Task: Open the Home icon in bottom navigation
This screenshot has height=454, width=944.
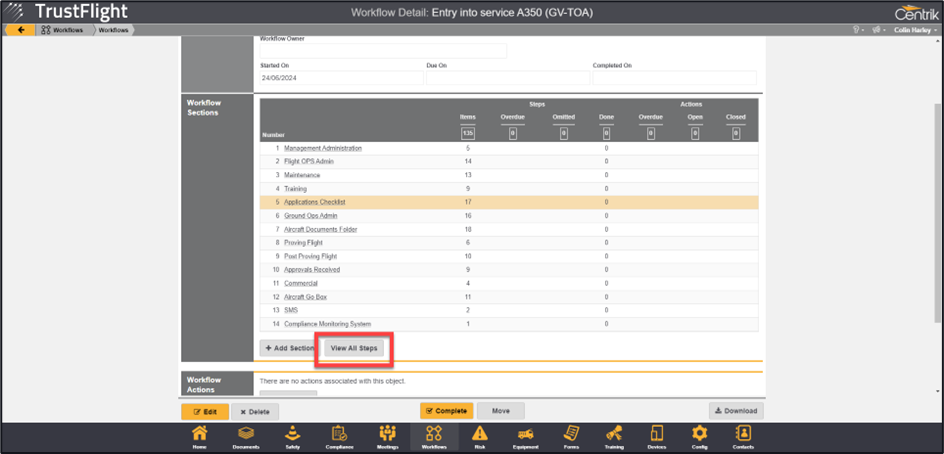Action: (x=200, y=436)
